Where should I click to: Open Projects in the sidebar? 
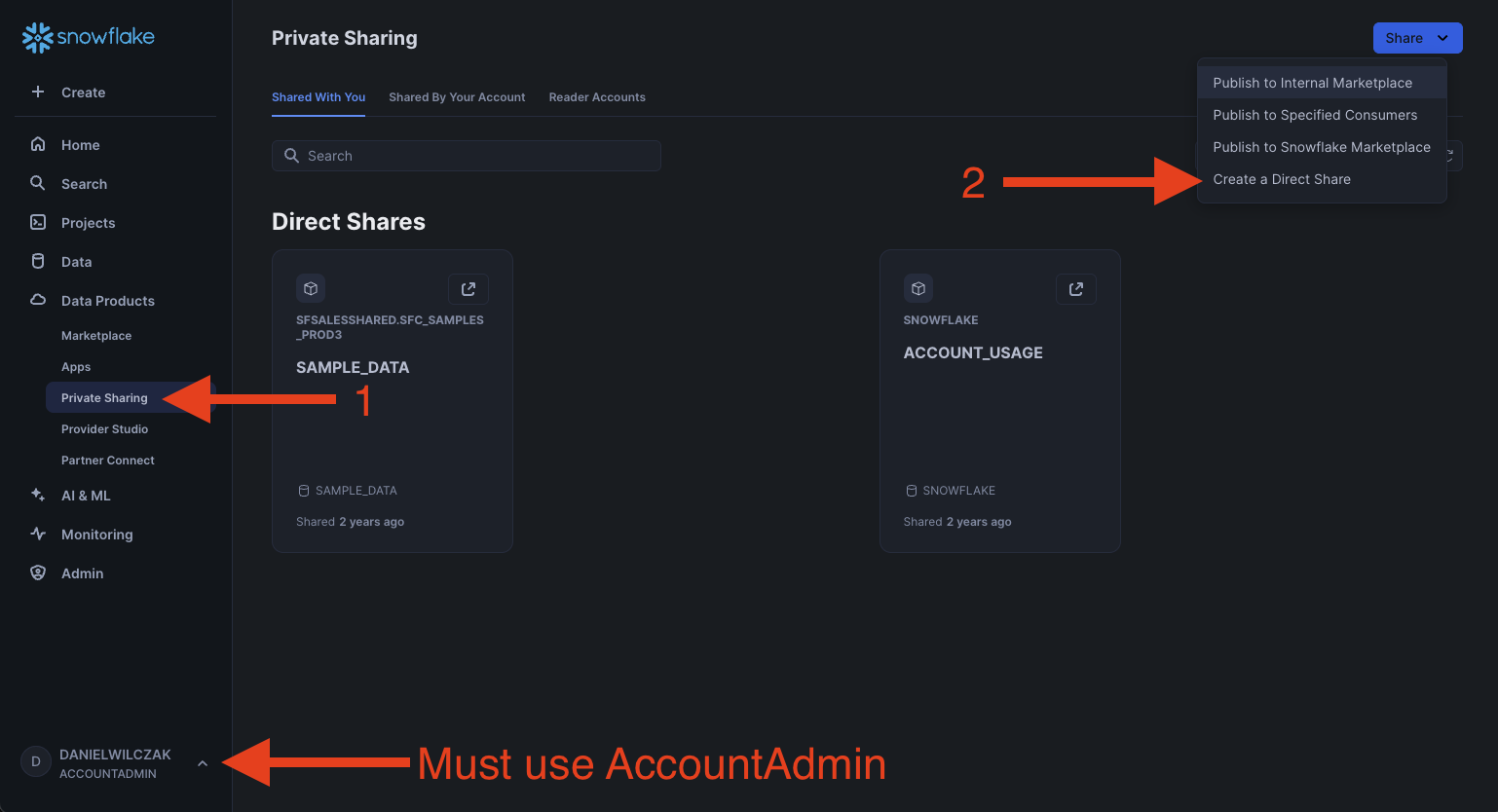click(88, 223)
